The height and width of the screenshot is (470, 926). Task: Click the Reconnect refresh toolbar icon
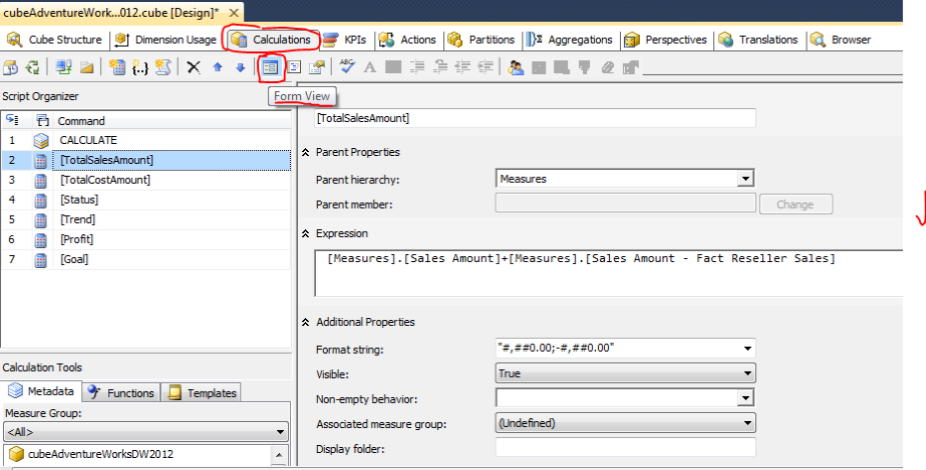32,67
